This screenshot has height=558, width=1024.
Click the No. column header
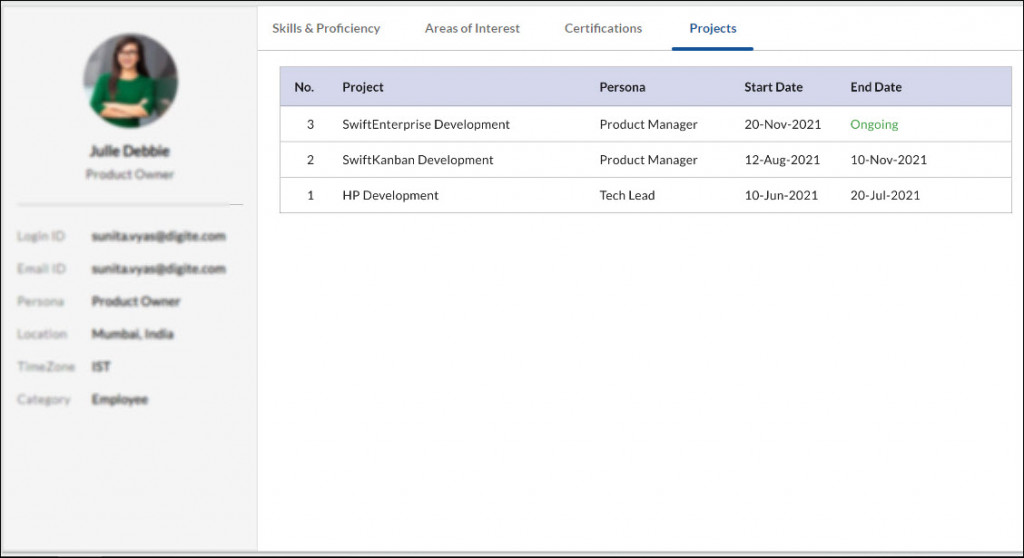click(304, 87)
